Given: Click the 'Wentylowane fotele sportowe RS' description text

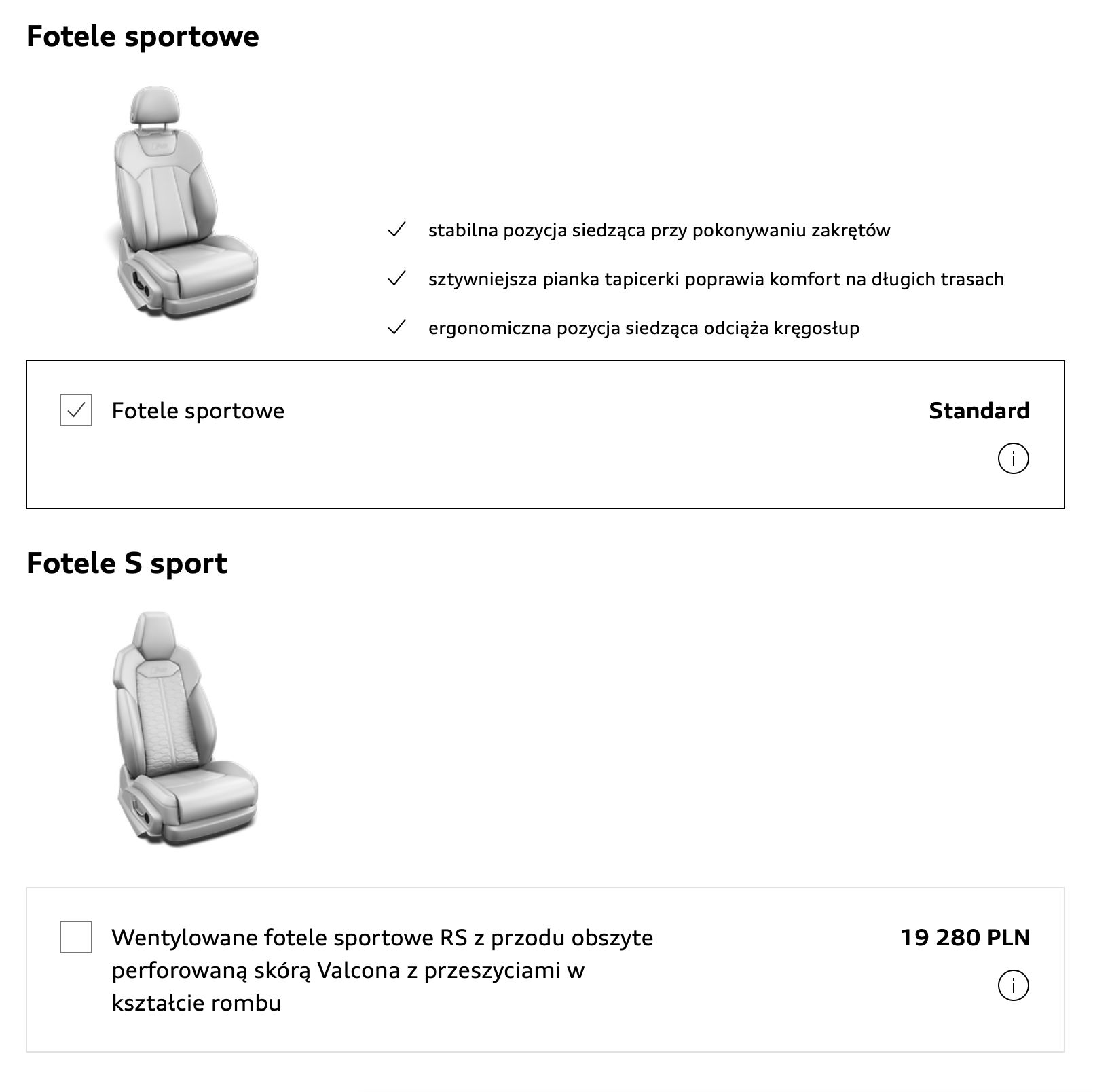Looking at the screenshot, I should [x=382, y=970].
